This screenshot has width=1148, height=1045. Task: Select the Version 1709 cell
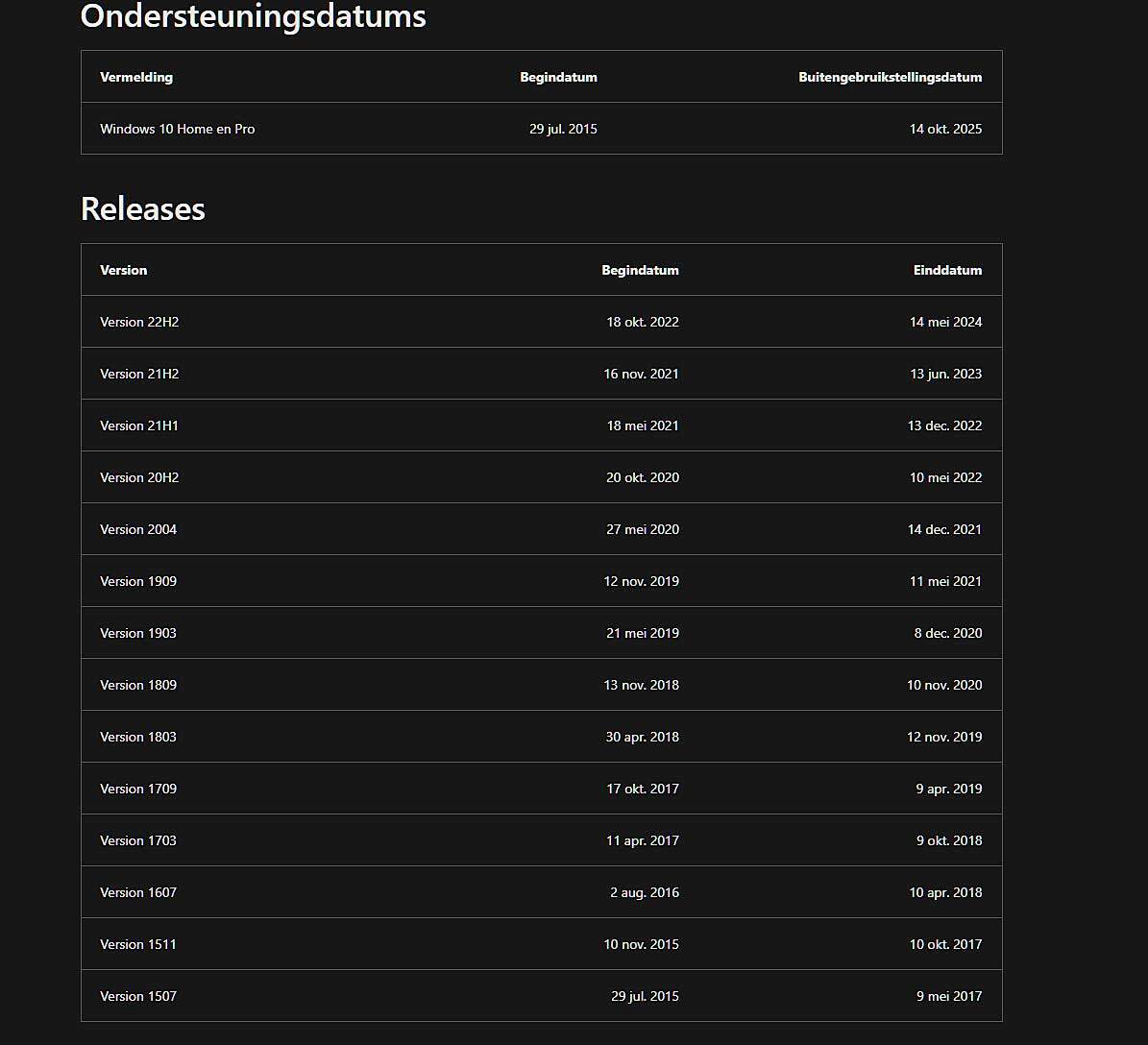[138, 790]
